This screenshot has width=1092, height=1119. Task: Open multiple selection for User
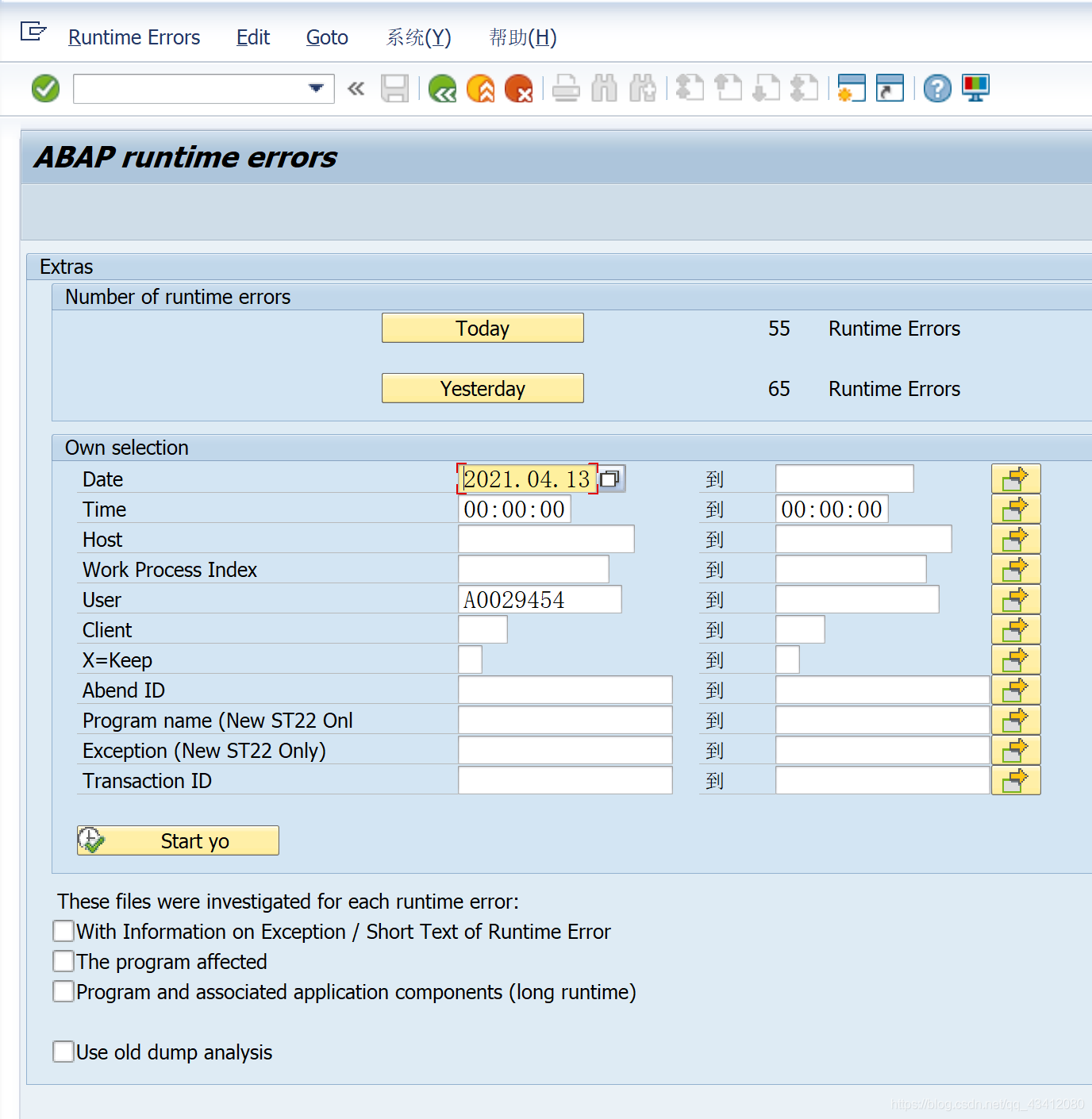(1016, 599)
